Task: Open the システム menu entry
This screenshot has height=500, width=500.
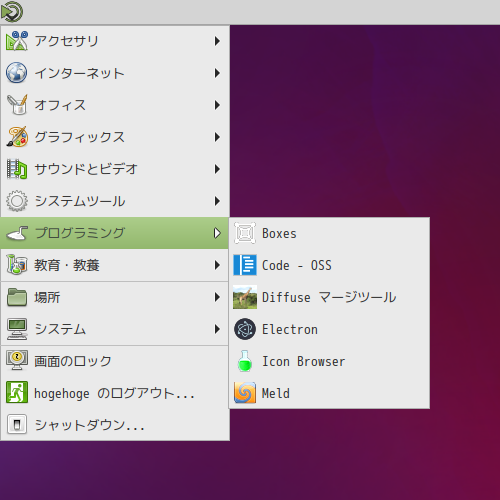Action: click(115, 329)
